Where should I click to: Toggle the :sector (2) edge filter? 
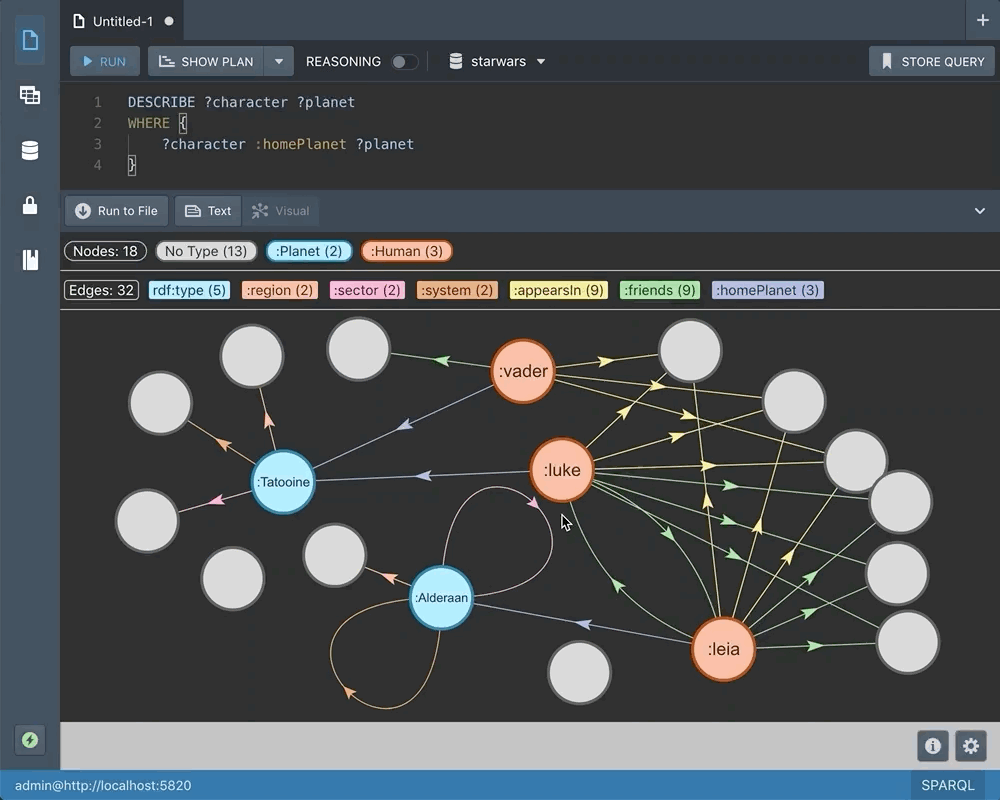(367, 290)
